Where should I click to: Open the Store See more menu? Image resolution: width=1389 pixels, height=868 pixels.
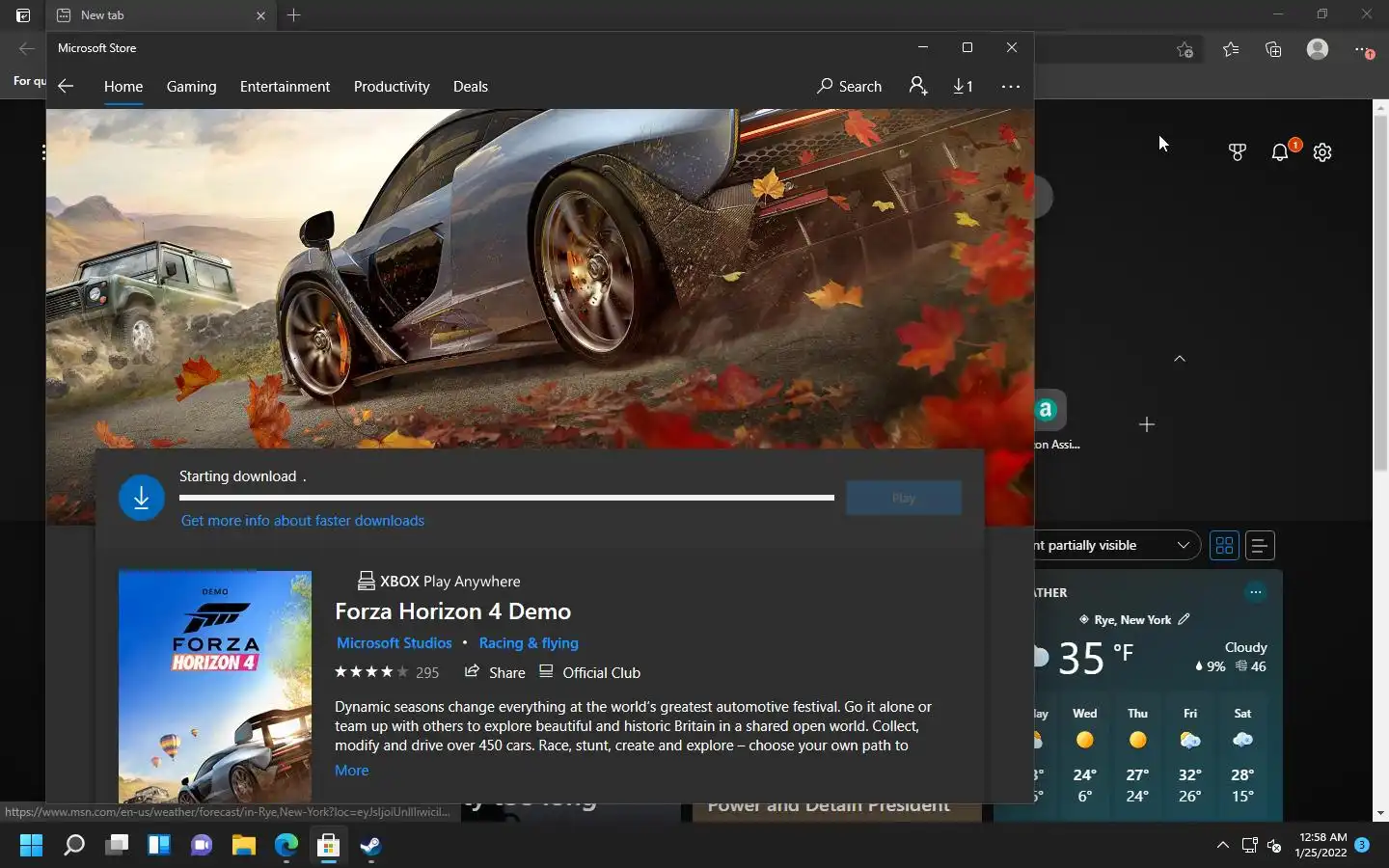pos(1011,86)
